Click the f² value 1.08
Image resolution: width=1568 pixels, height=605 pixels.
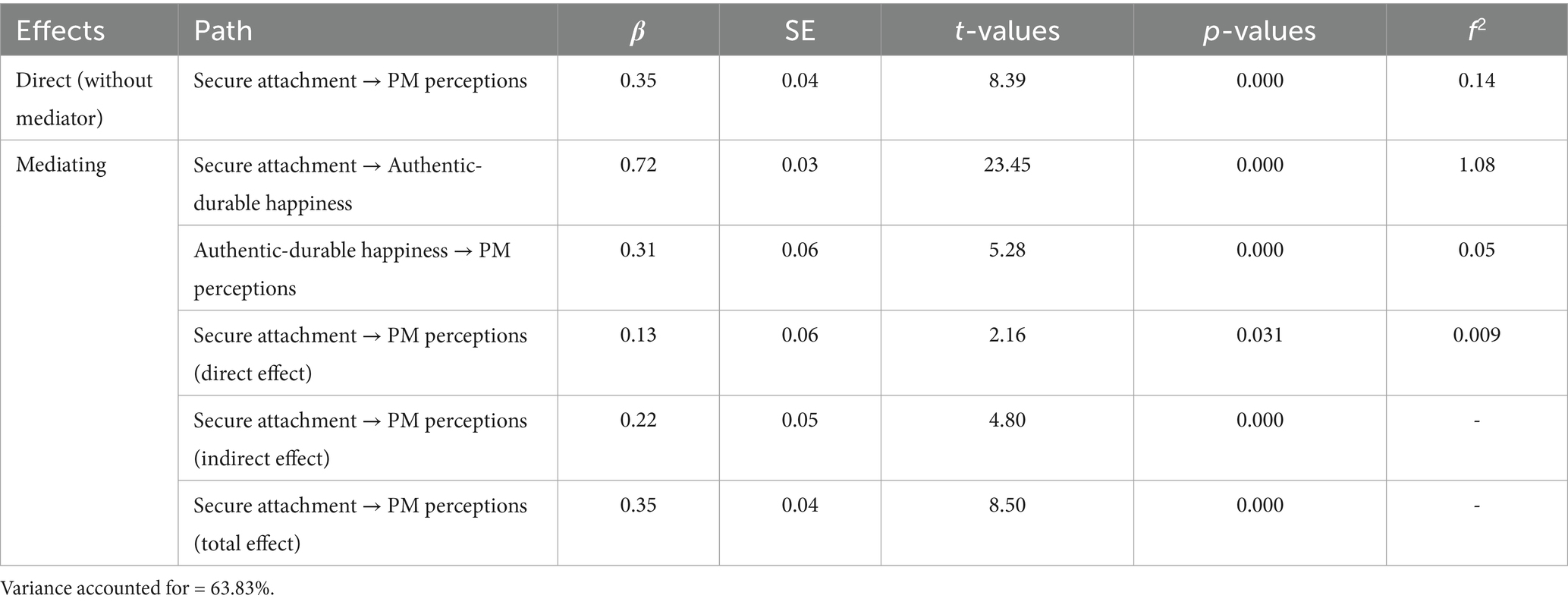point(1476,165)
